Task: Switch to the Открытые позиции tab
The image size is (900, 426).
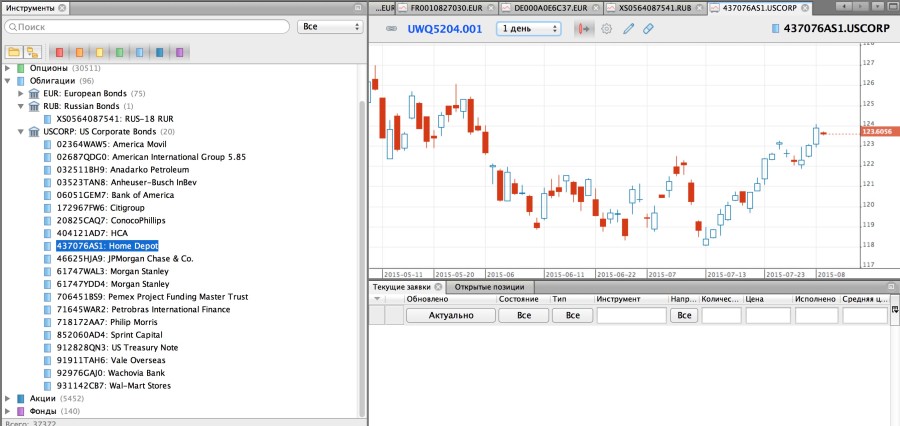Action: click(489, 287)
